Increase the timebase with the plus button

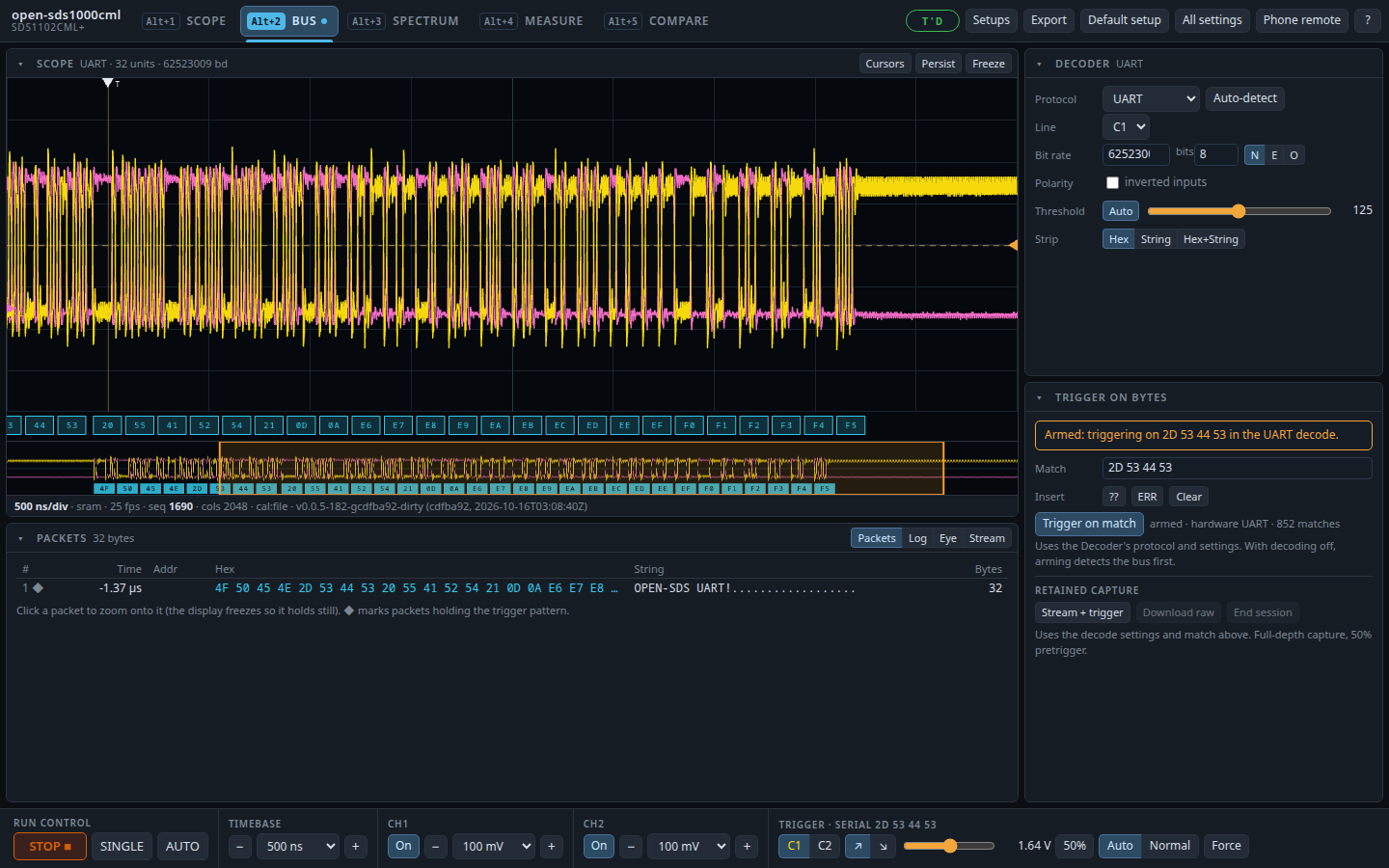(356, 847)
